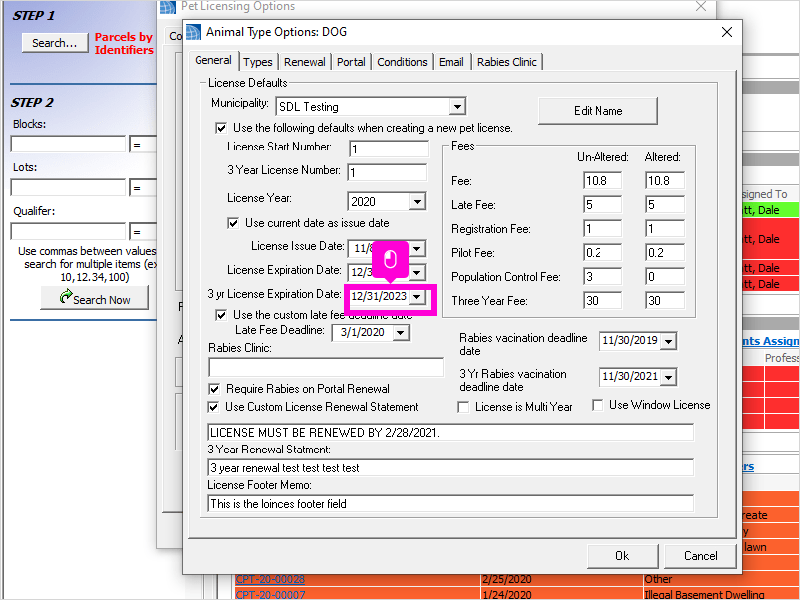Uncheck Use current date as issue date
The image size is (800, 600).
click(x=233, y=223)
